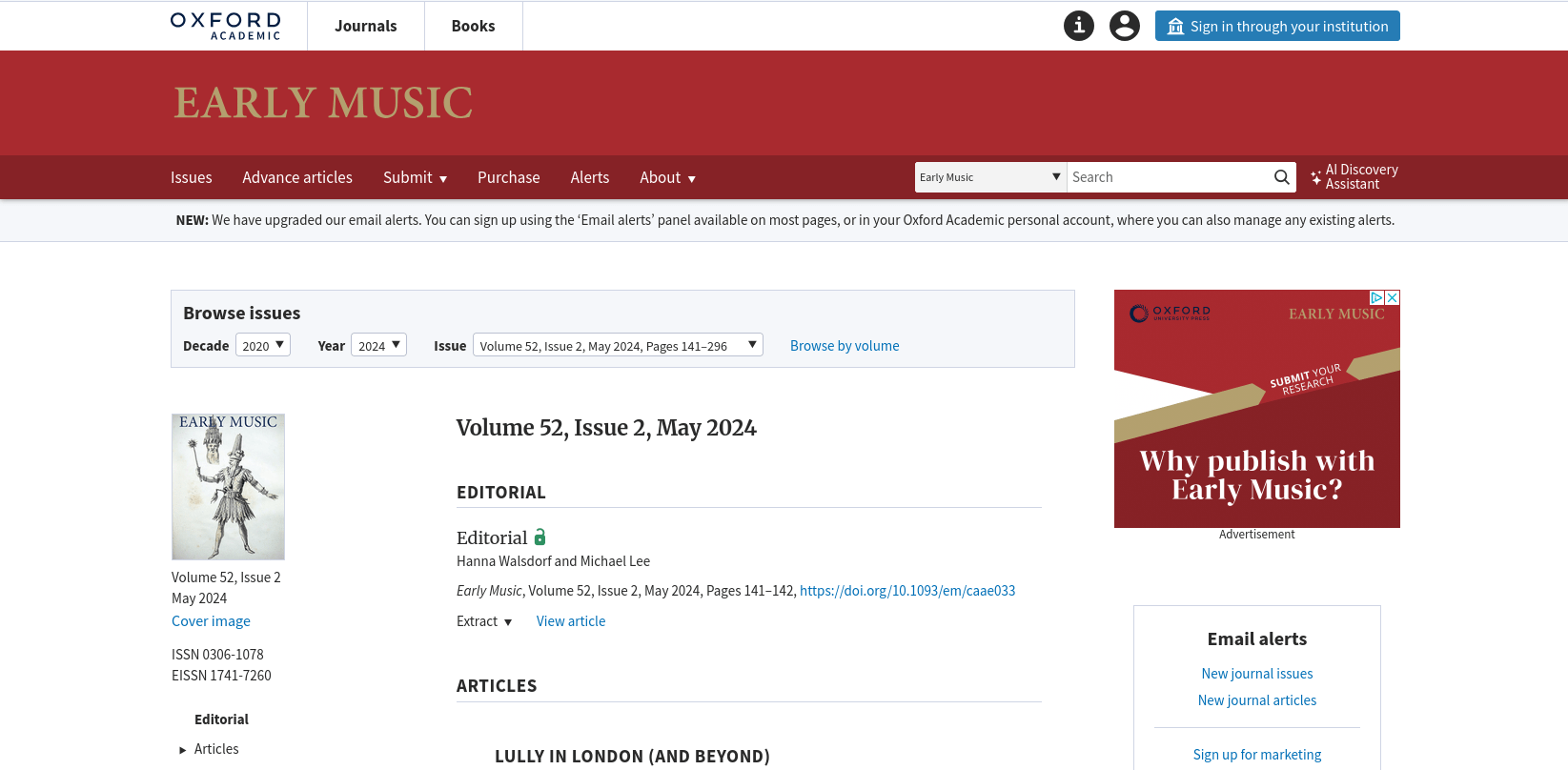The height and width of the screenshot is (770, 1568).
Task: Open the Decade 2020 dropdown
Action: click(263, 345)
